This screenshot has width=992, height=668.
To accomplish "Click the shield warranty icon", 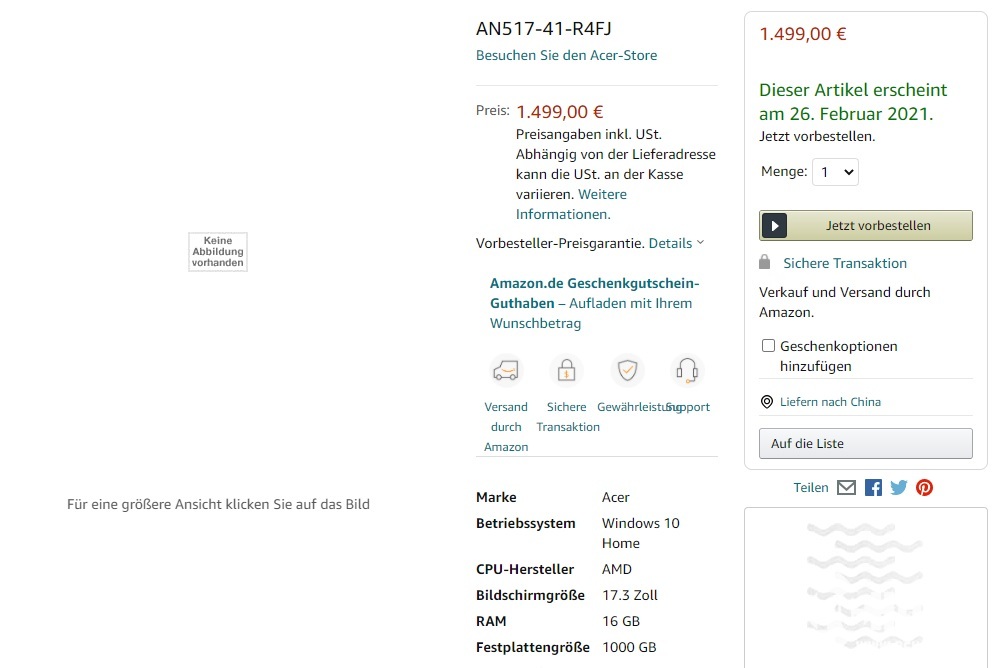I will [x=627, y=371].
